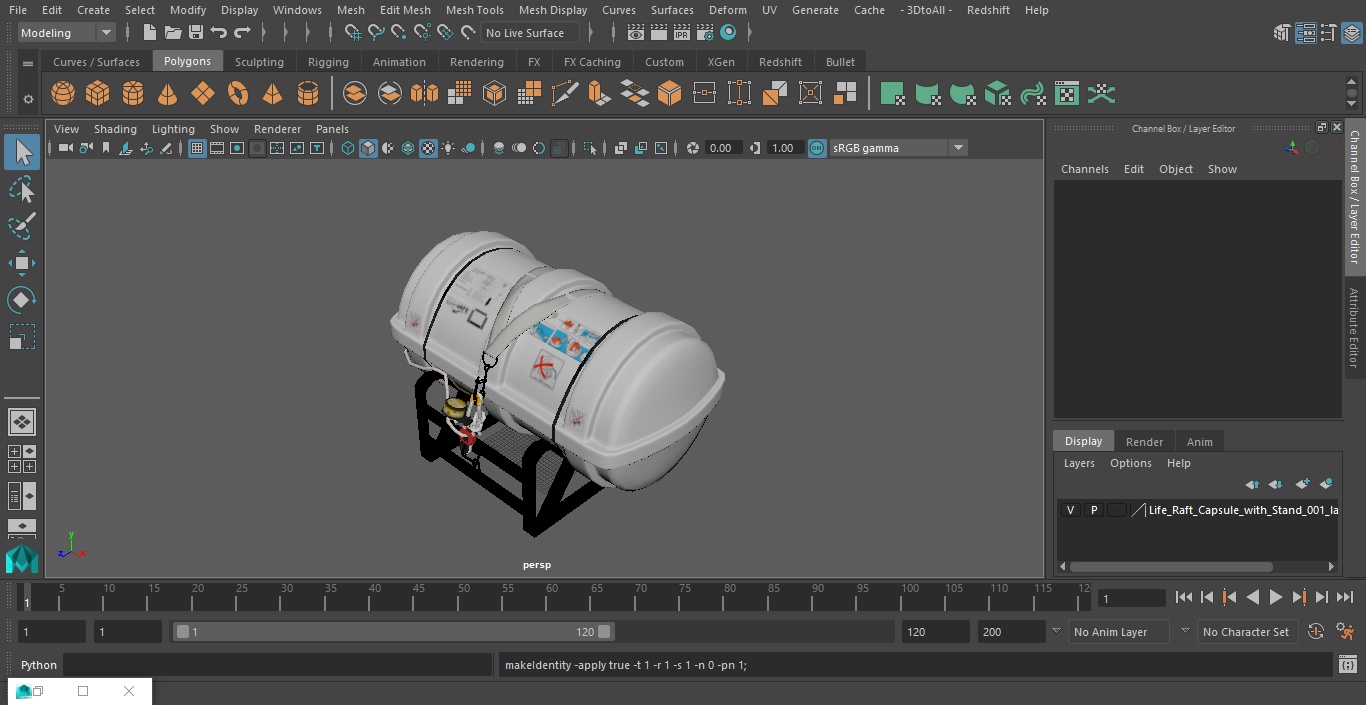Select the Select tool arrow
The width and height of the screenshot is (1366, 705).
(x=22, y=152)
